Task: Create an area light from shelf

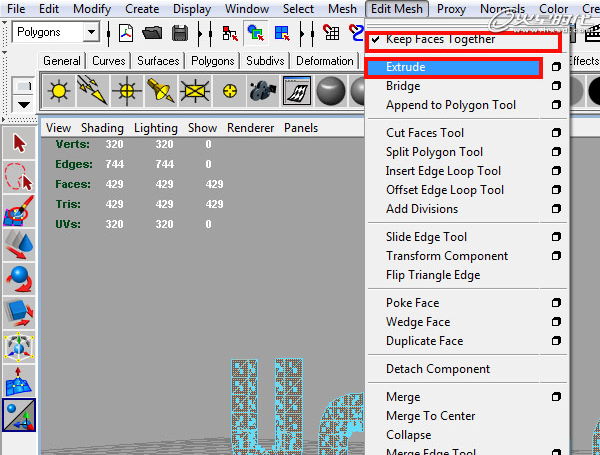Action: click(195, 91)
